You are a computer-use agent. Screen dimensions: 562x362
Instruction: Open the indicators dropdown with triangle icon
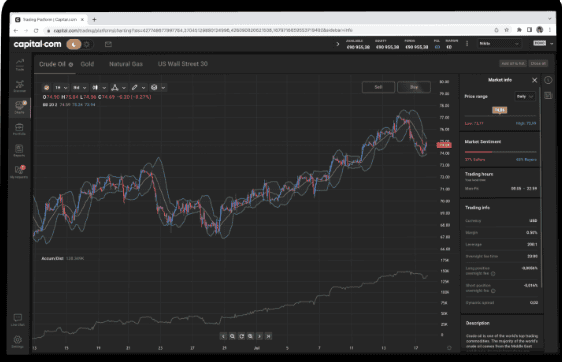tap(118, 87)
